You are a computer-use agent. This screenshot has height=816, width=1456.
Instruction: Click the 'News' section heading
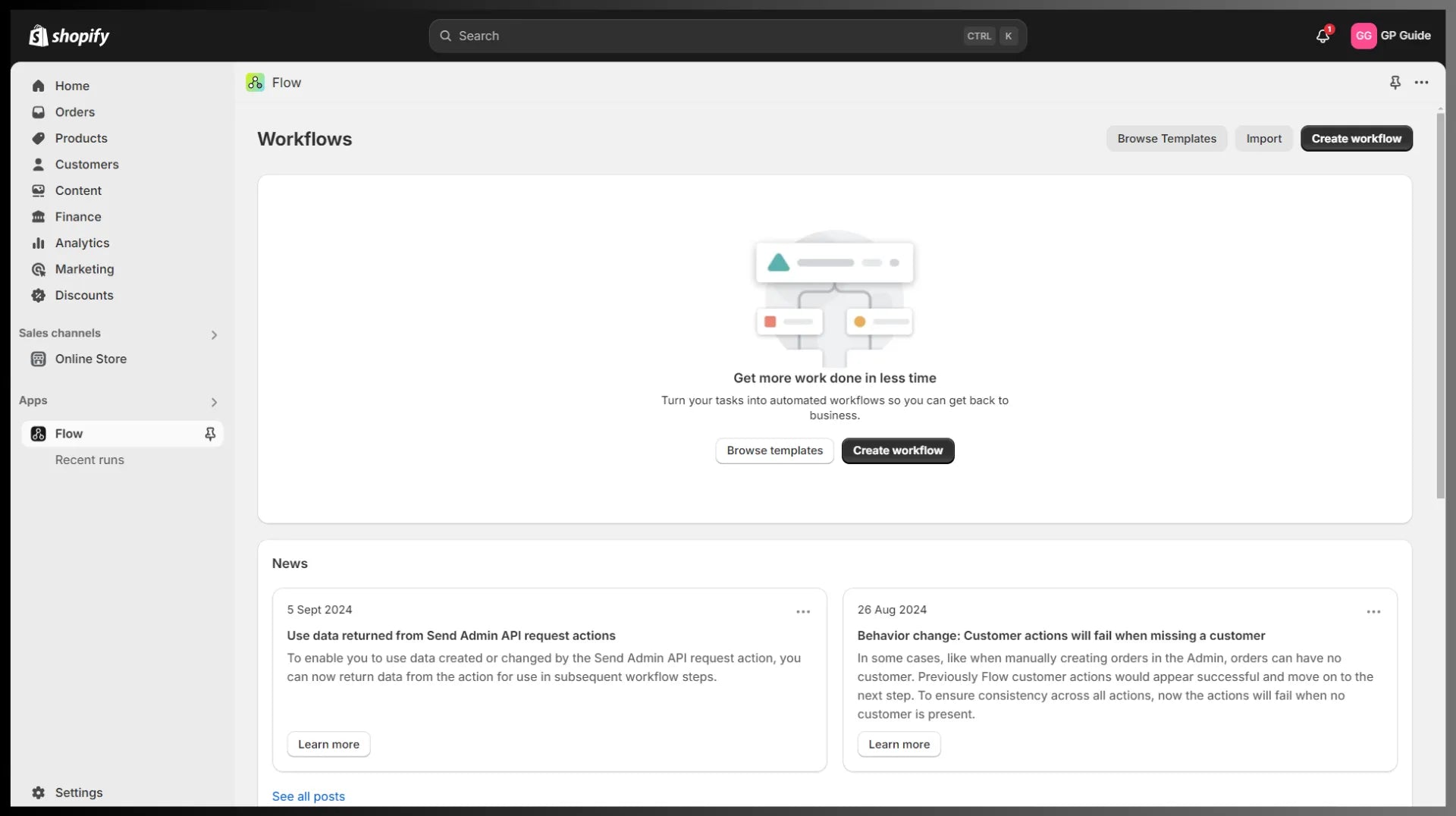click(x=290, y=563)
